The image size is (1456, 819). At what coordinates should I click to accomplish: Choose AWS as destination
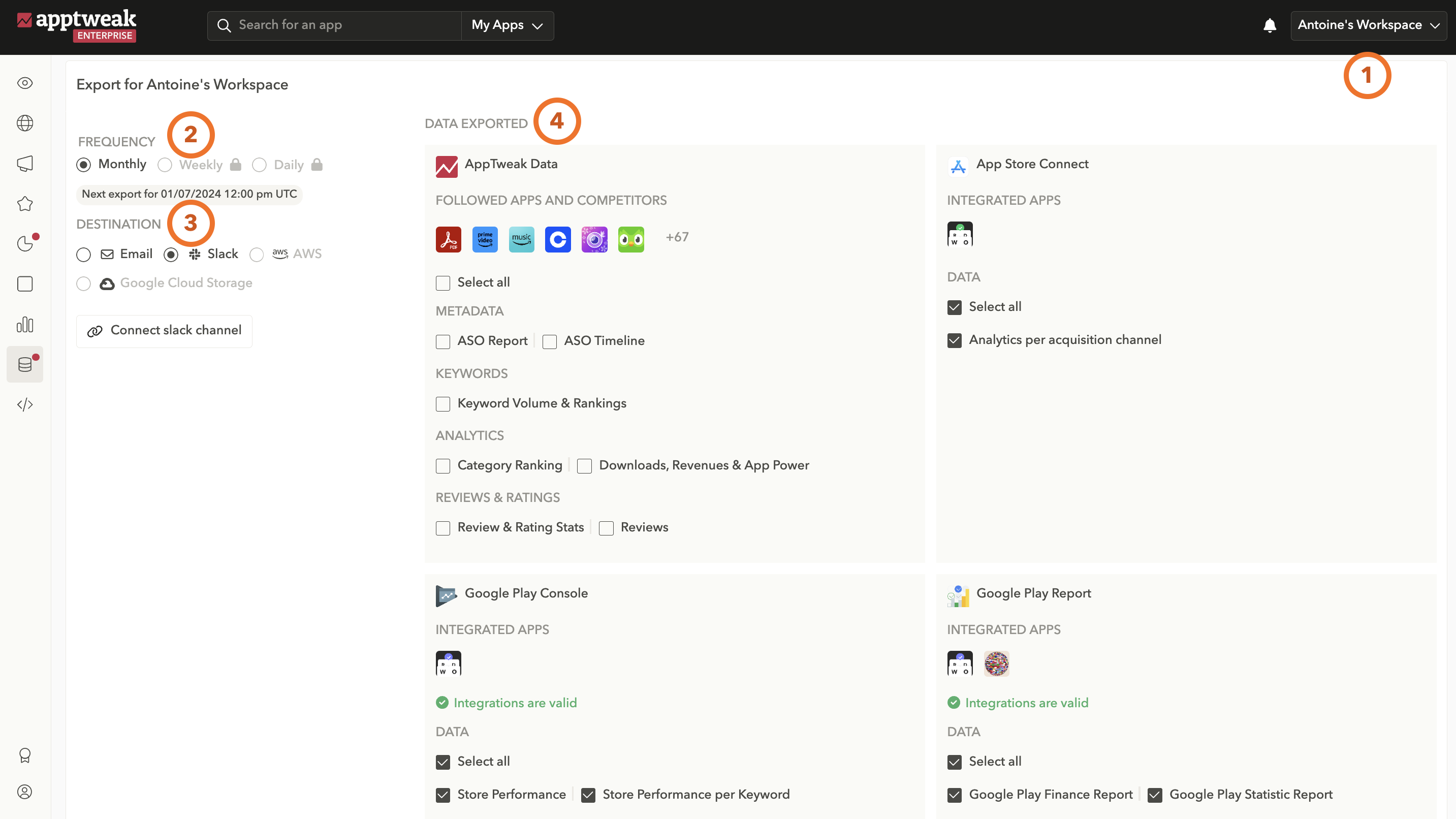[x=257, y=255]
